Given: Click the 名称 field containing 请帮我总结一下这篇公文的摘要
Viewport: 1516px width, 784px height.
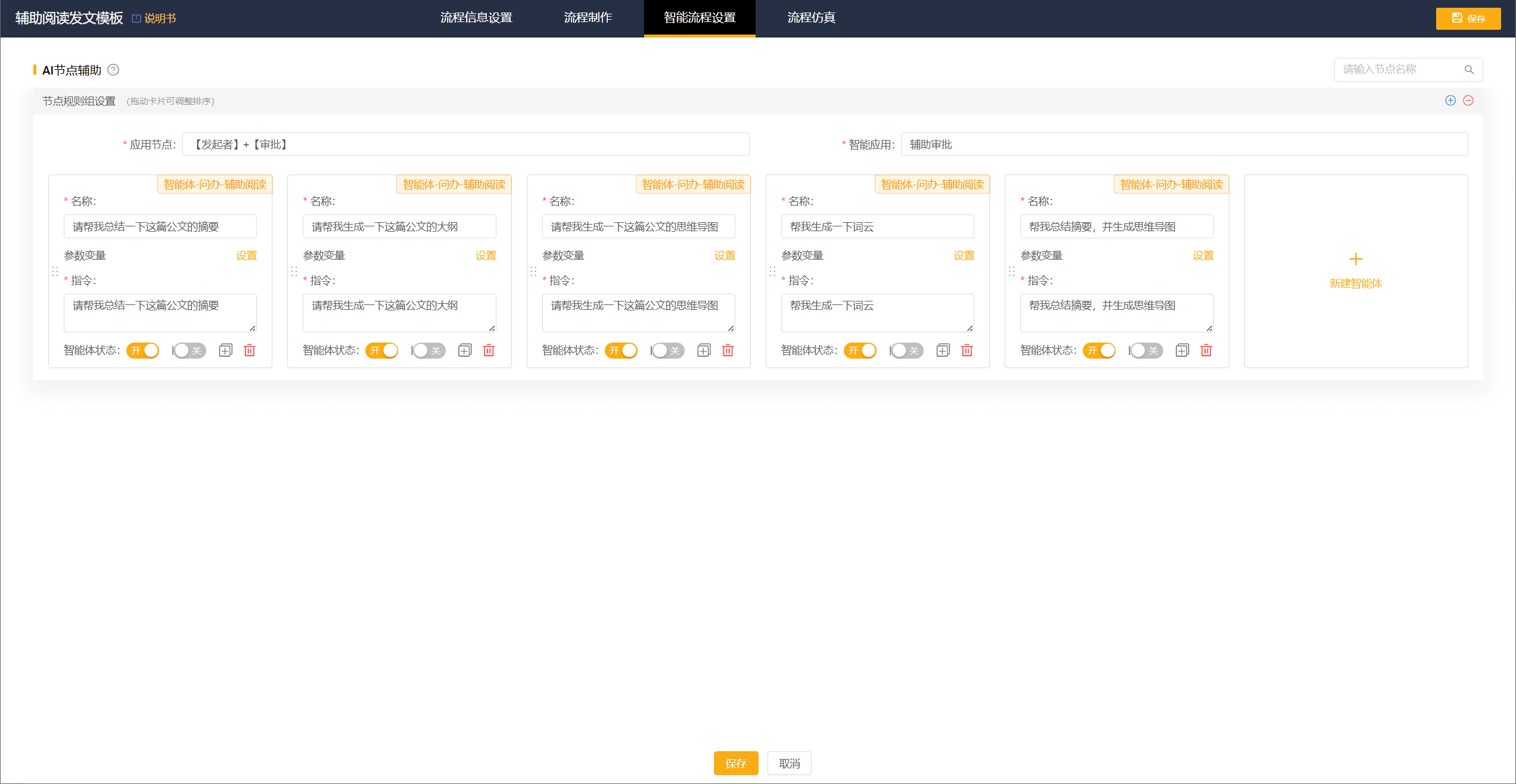Looking at the screenshot, I should pos(160,226).
